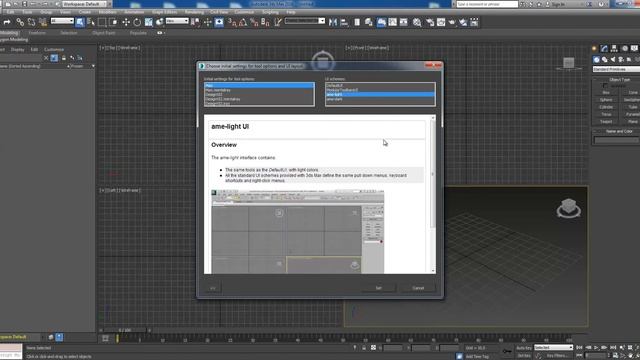The width and height of the screenshot is (640, 360).
Task: Open the Selected key filter dropdown
Action: pyautogui.click(x=554, y=348)
